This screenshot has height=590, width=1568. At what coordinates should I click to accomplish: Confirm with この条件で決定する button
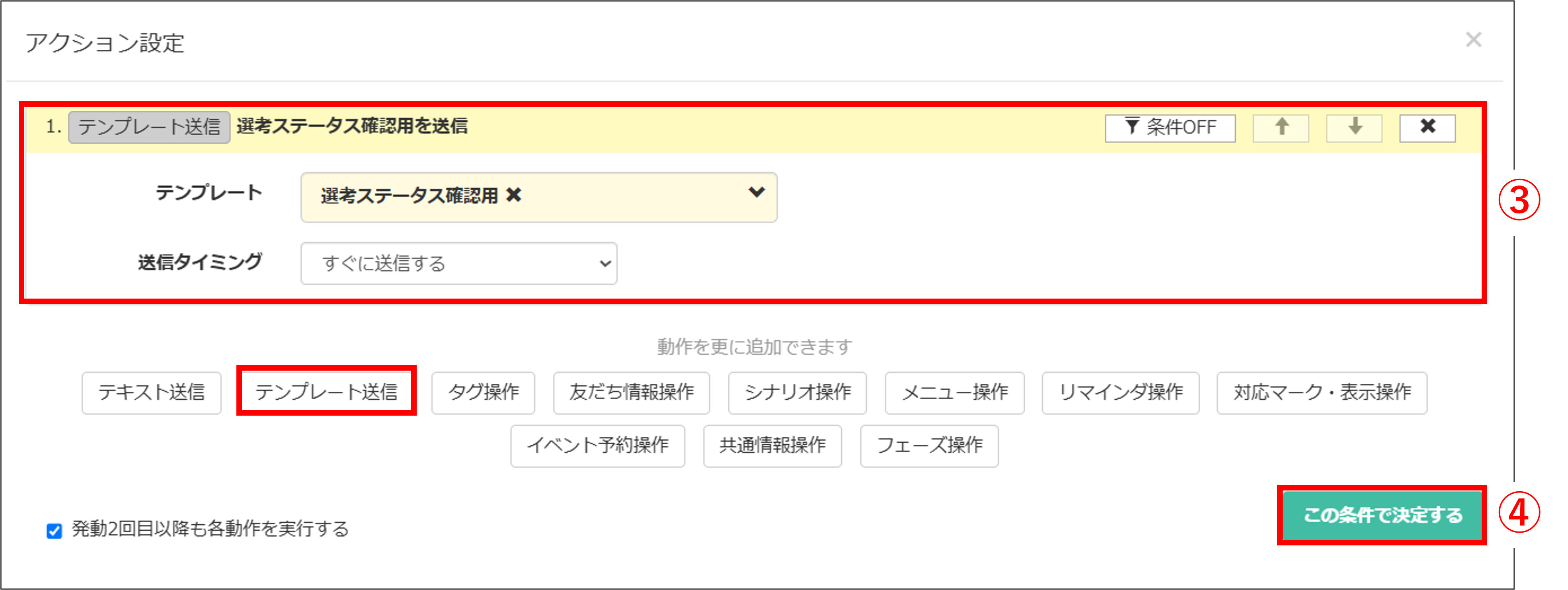pos(1382,515)
